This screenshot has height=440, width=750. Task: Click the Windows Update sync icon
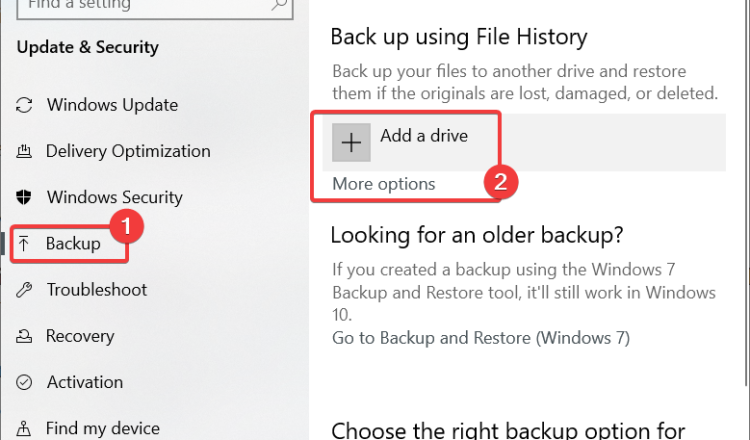click(25, 105)
